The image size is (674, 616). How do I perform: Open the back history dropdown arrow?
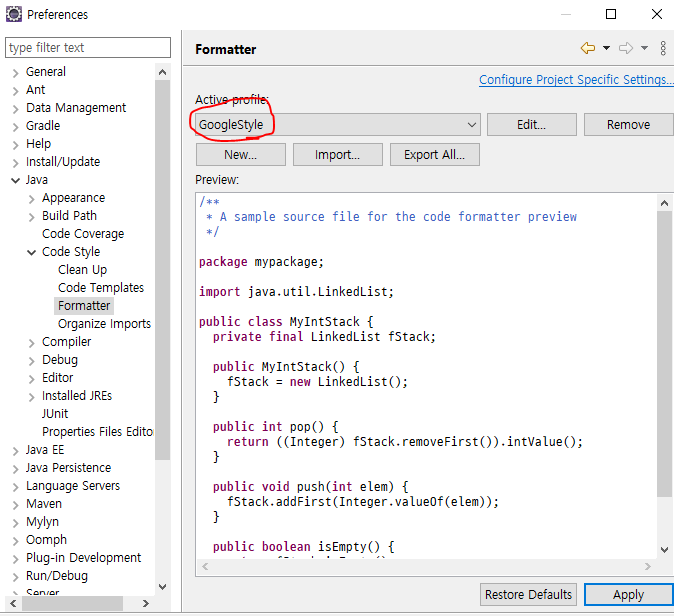[606, 48]
